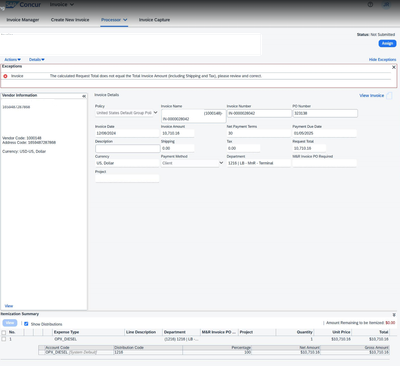The width and height of the screenshot is (400, 366).
Task: Go to Invoice Manager tab
Action: coord(23,20)
